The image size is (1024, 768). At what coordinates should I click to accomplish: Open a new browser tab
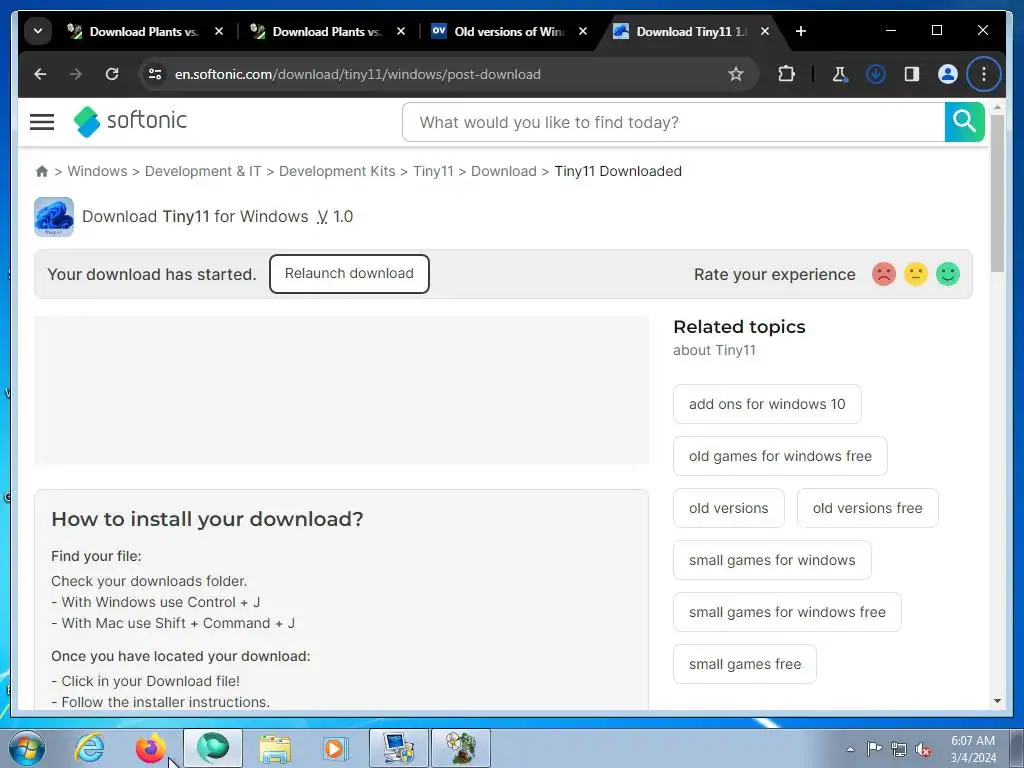coord(801,31)
